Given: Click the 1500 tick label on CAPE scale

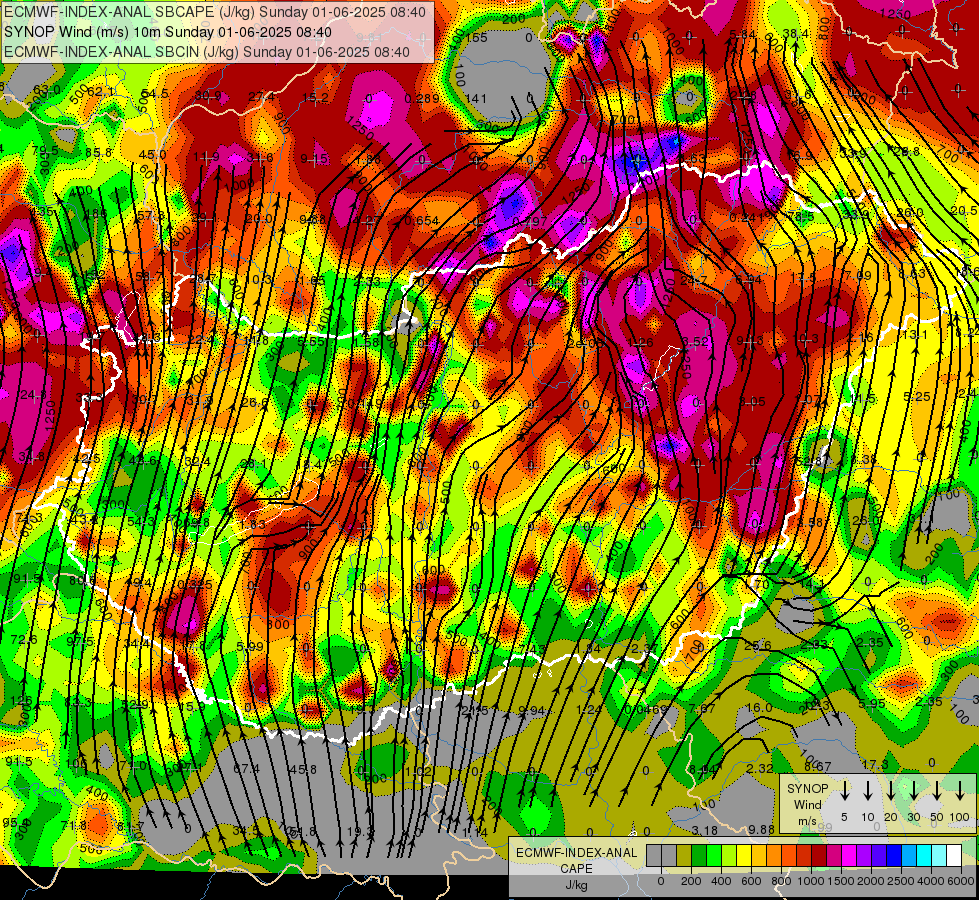Looking at the screenshot, I should click(x=840, y=881).
